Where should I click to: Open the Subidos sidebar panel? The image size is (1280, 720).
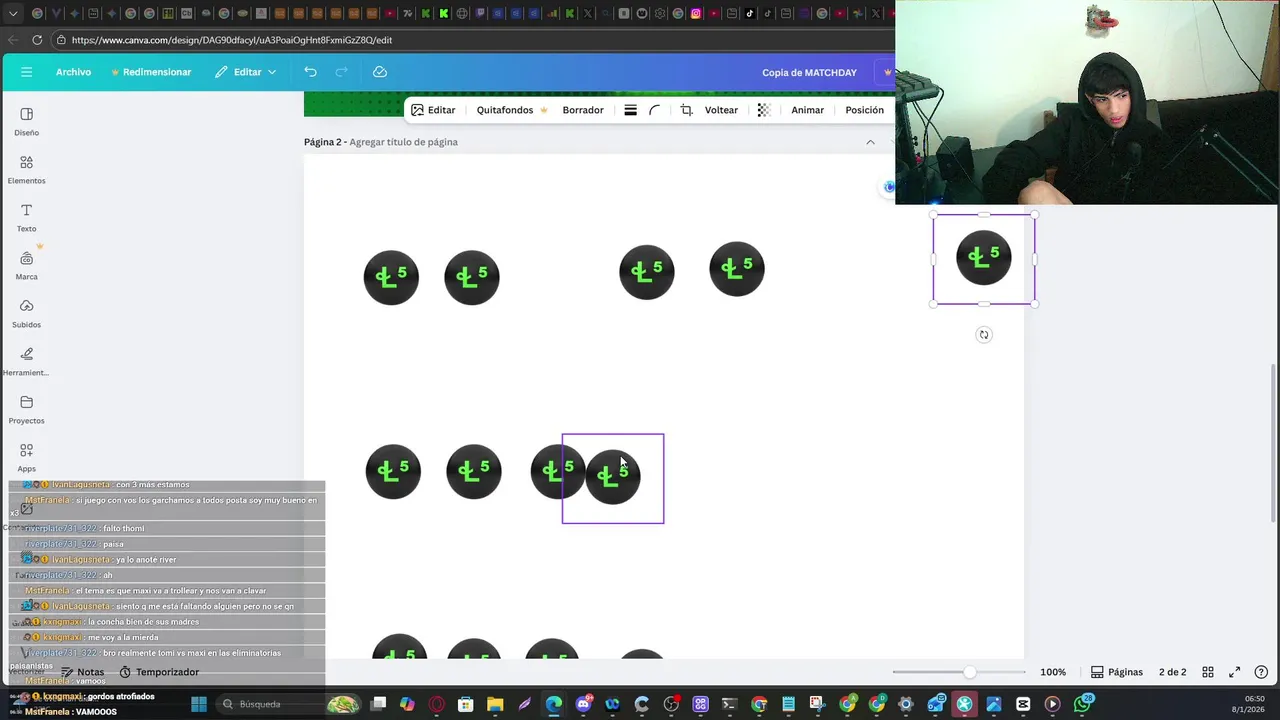(26, 313)
